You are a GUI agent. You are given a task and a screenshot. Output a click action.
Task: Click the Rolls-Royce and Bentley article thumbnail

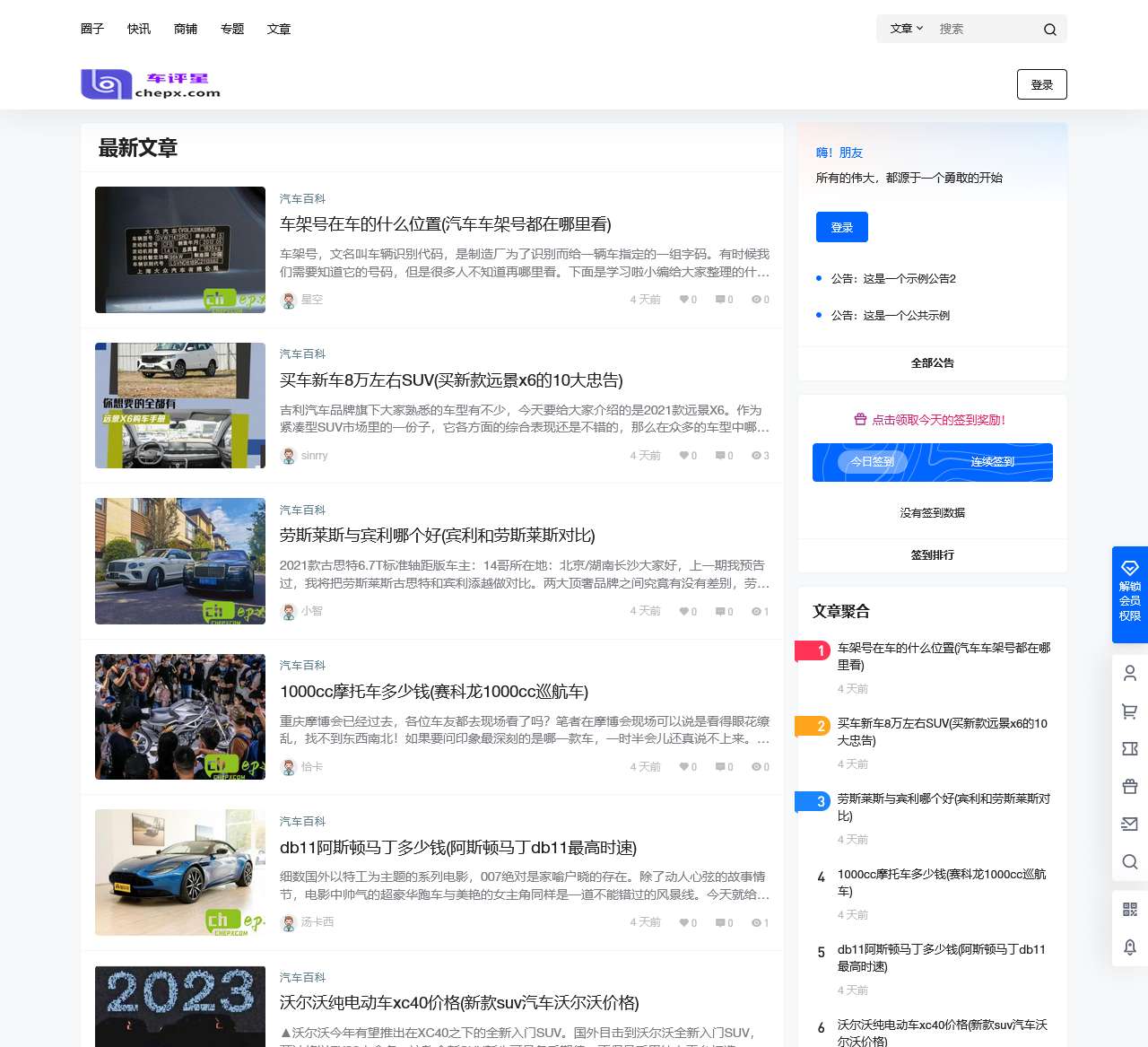click(x=180, y=561)
